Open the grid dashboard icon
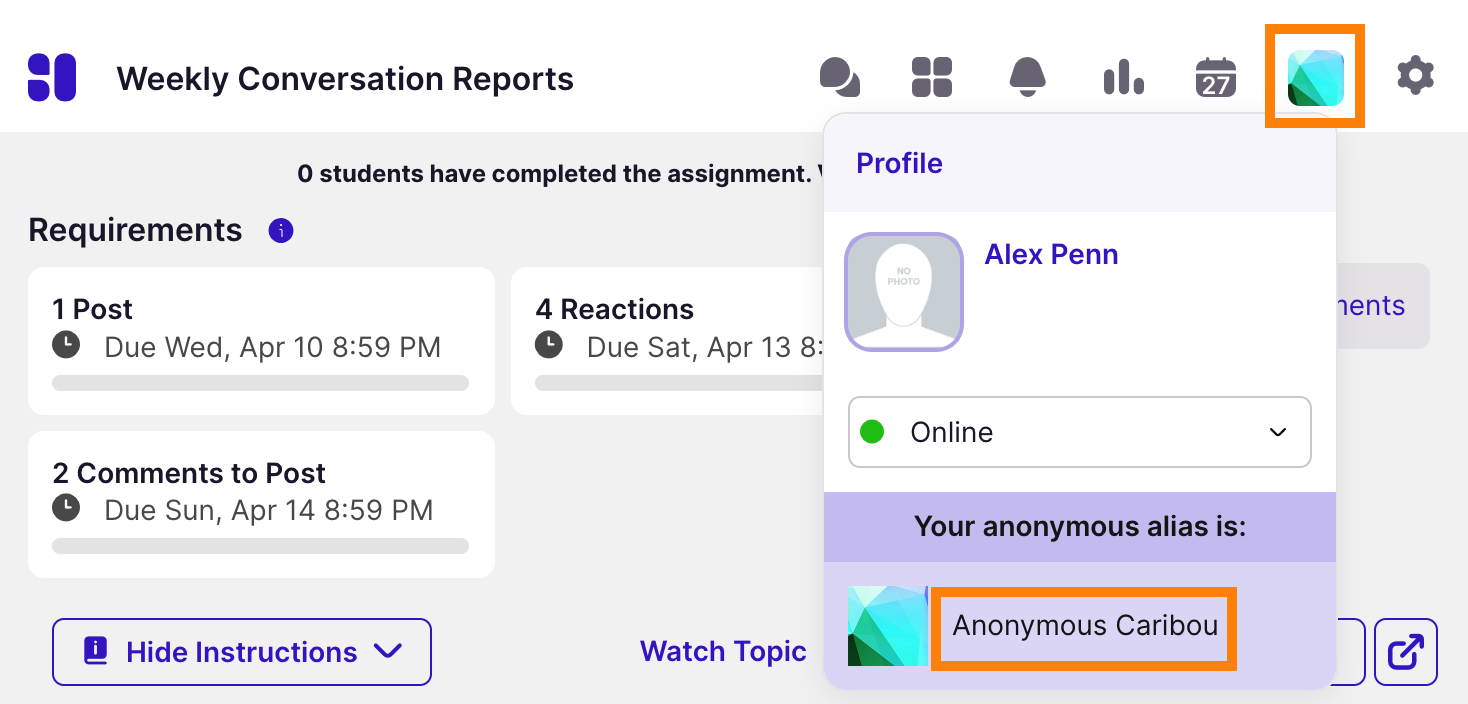Screen dimensions: 1468x704 (932, 77)
